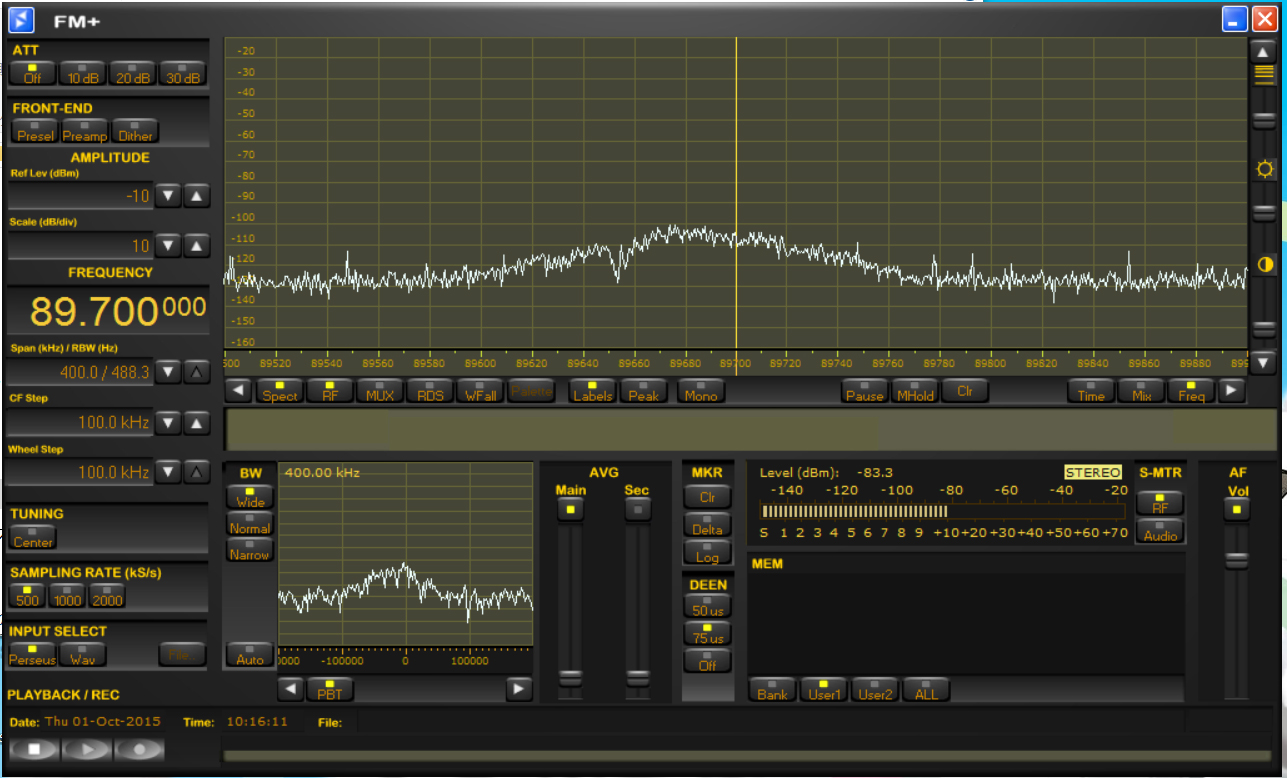Screen dimensions: 1287x778
Task: Click the Center tuning button
Action: [x=33, y=538]
